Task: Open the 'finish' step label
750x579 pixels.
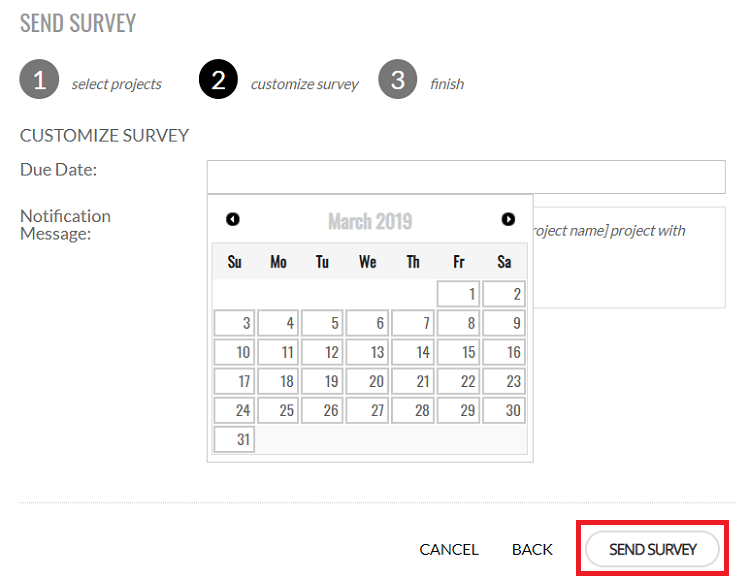Action: click(447, 84)
